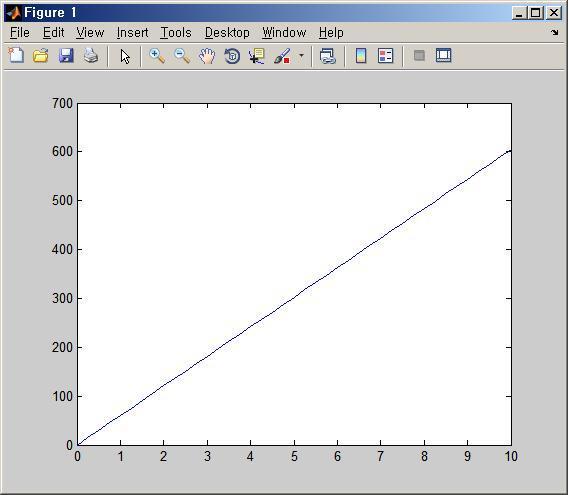Open the Edit menu
Image resolution: width=568 pixels, height=495 pixels.
[x=53, y=33]
